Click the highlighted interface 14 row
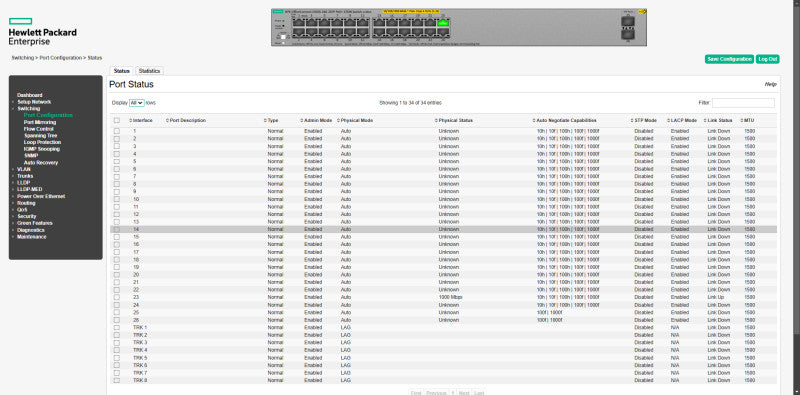Screen dimensions: 800x395 coord(443,229)
